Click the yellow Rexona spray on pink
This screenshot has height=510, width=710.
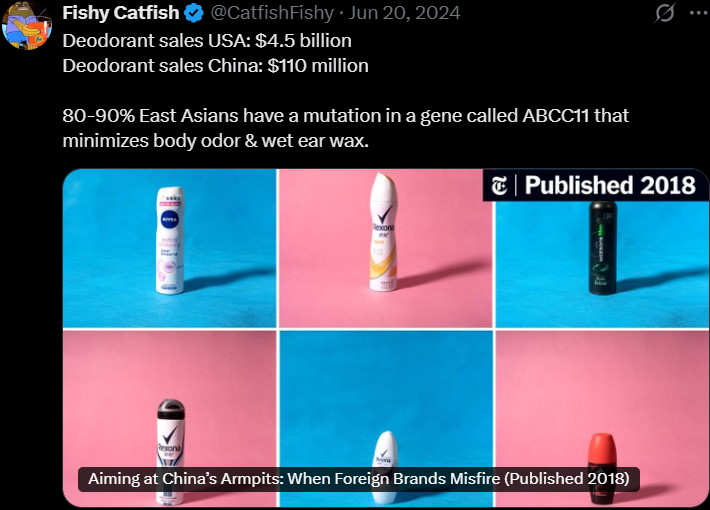point(384,231)
